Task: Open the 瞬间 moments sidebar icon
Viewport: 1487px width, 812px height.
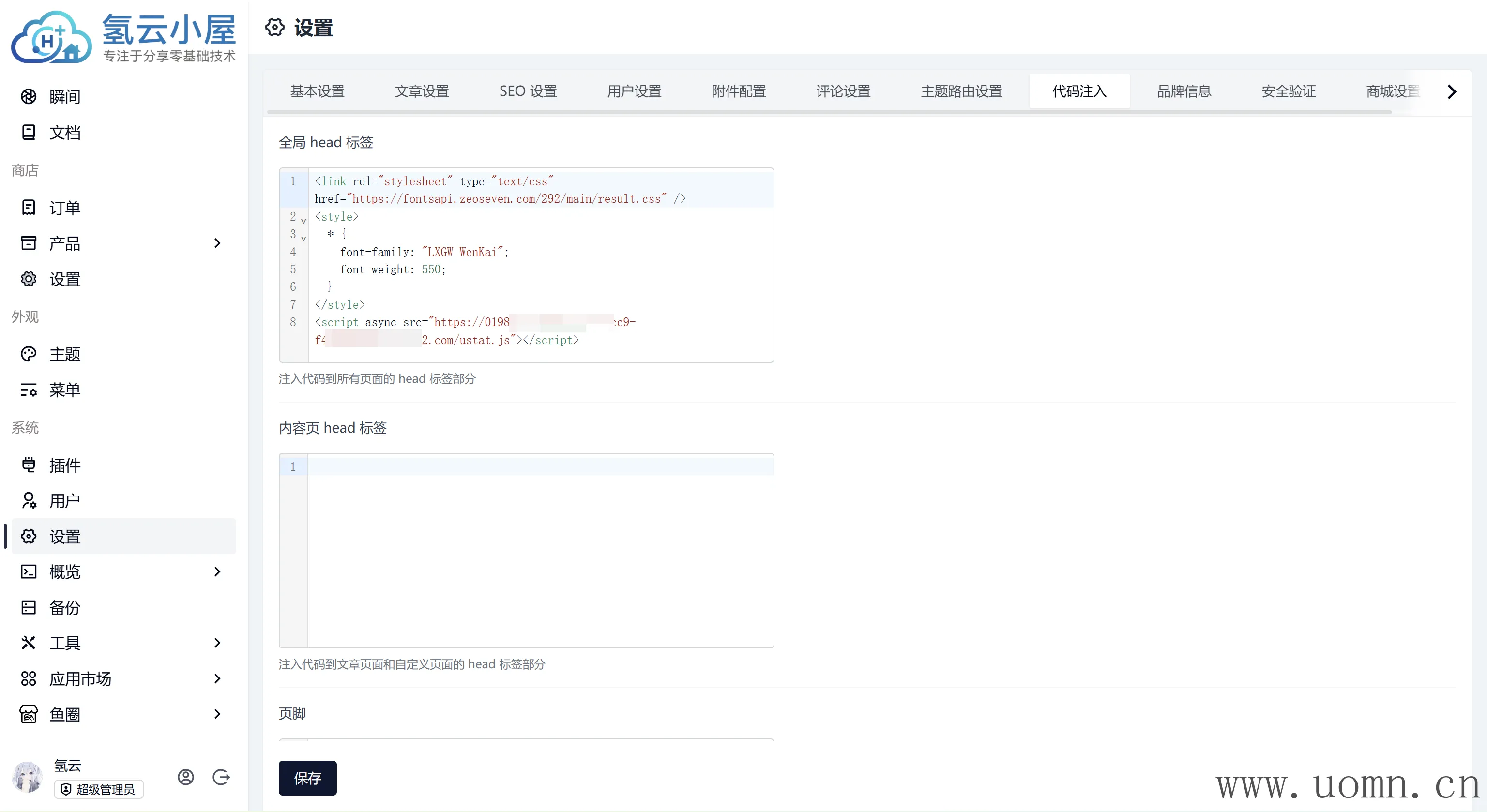Action: tap(28, 96)
